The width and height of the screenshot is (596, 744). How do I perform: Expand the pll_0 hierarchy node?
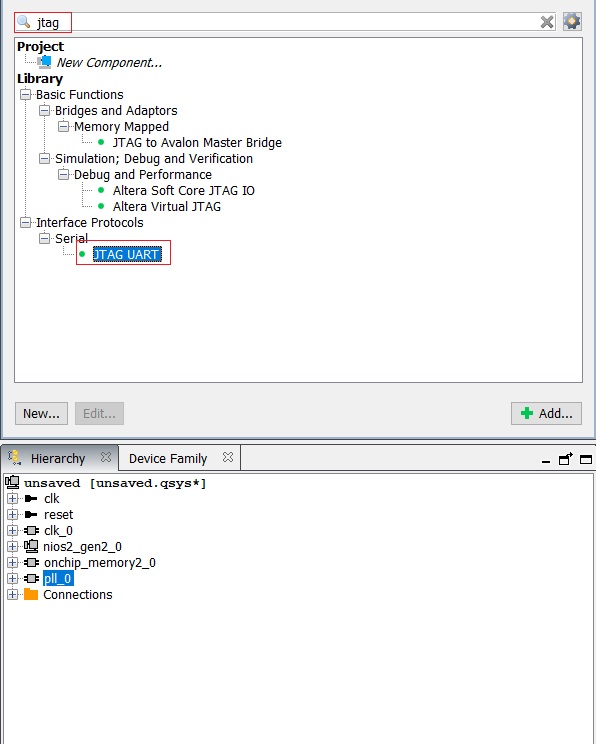pos(13,578)
